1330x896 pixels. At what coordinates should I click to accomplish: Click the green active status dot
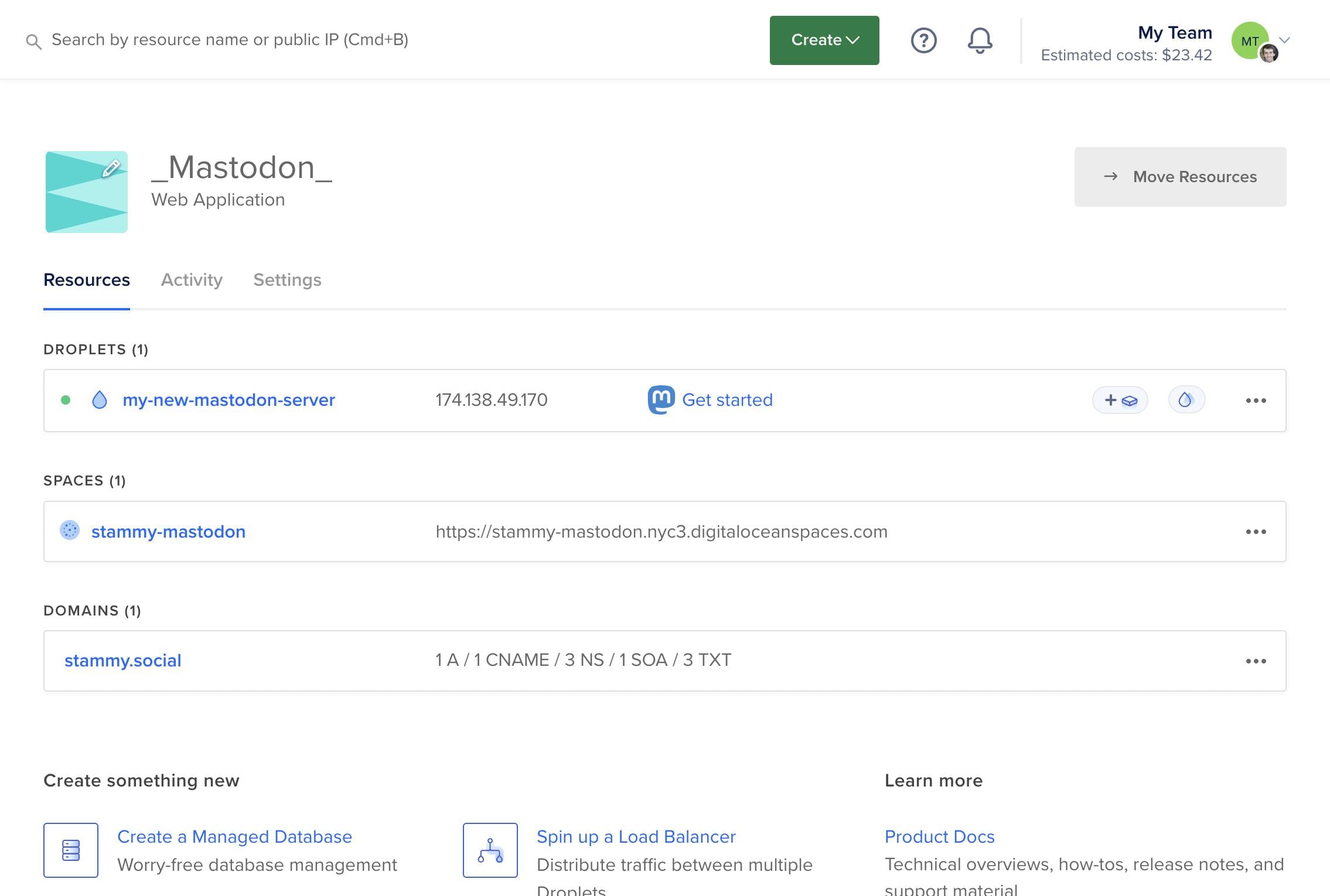[66, 400]
